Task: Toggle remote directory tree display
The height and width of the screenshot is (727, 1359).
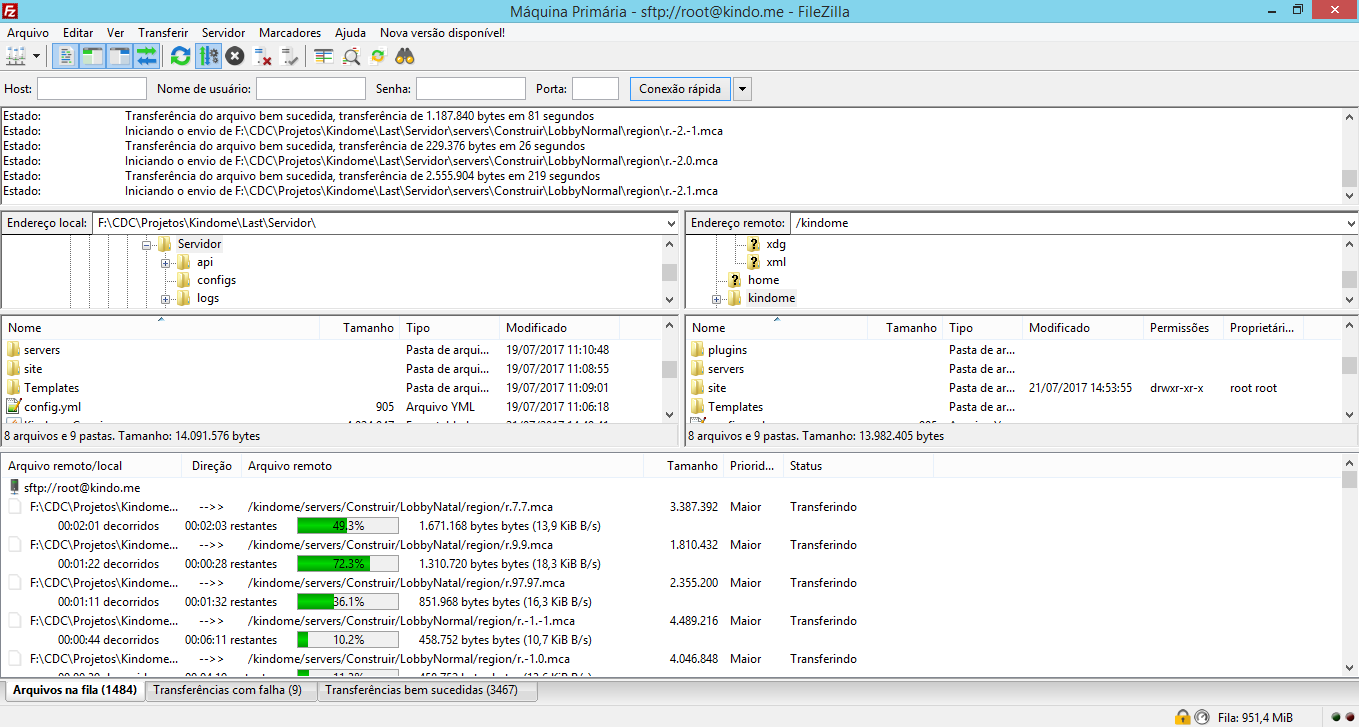Action: tap(120, 56)
